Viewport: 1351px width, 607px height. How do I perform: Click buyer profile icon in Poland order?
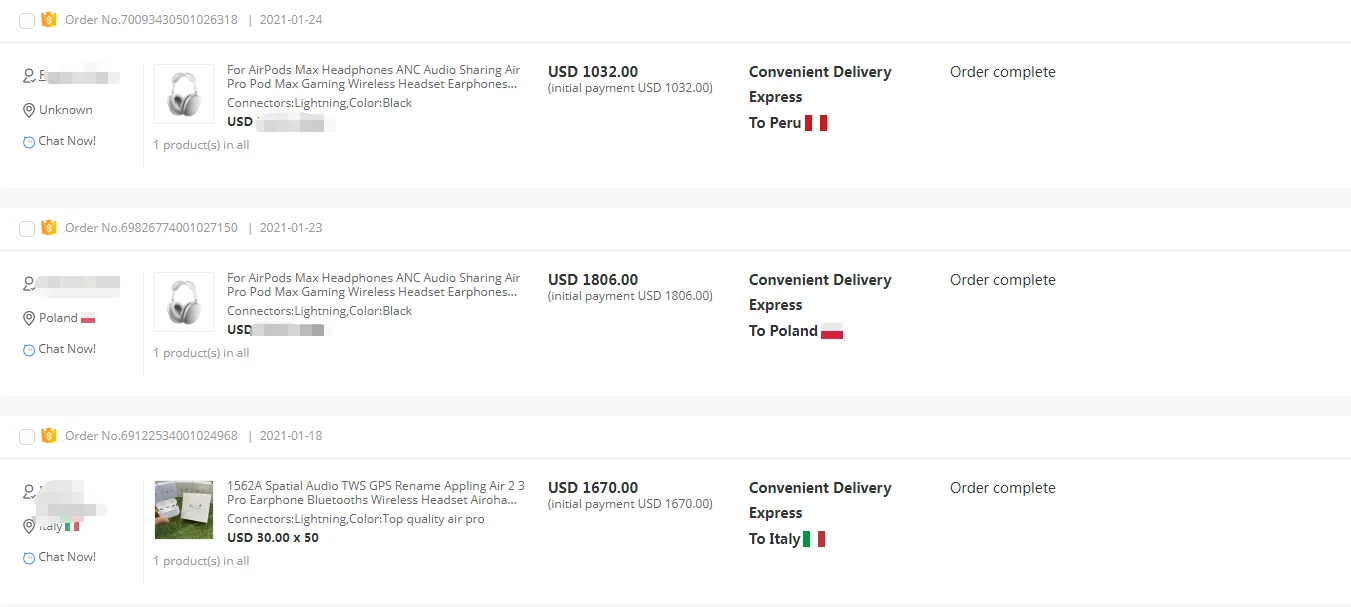[x=29, y=285]
